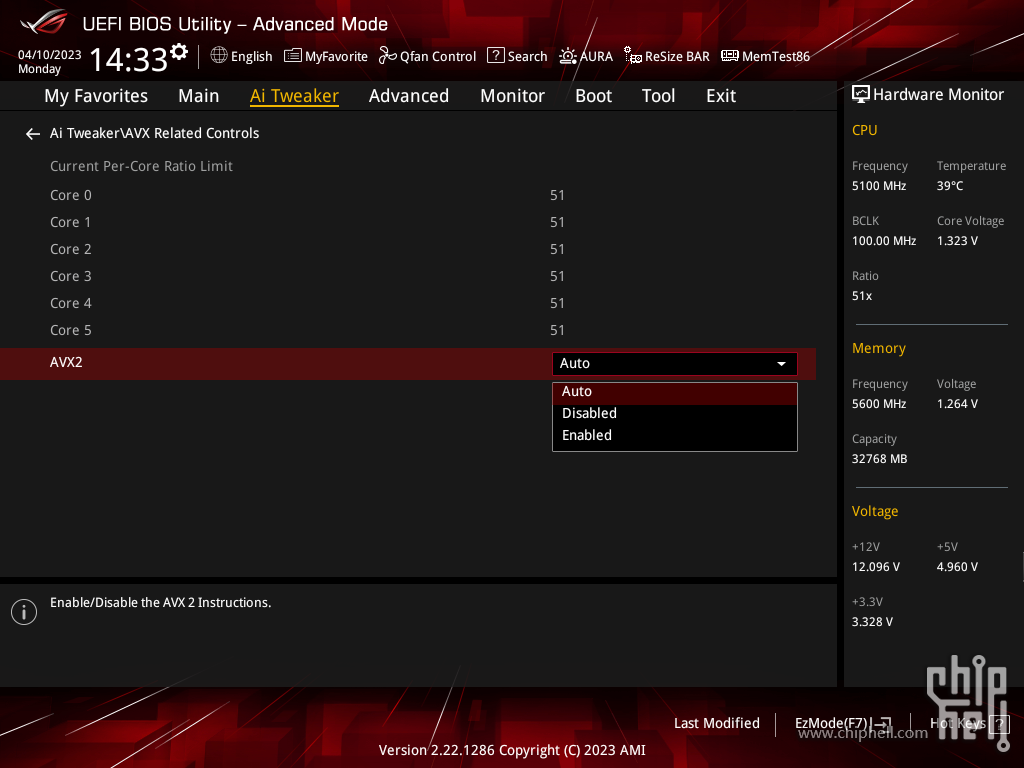Click the ReSize BAR label
1024x768 pixels.
(677, 57)
